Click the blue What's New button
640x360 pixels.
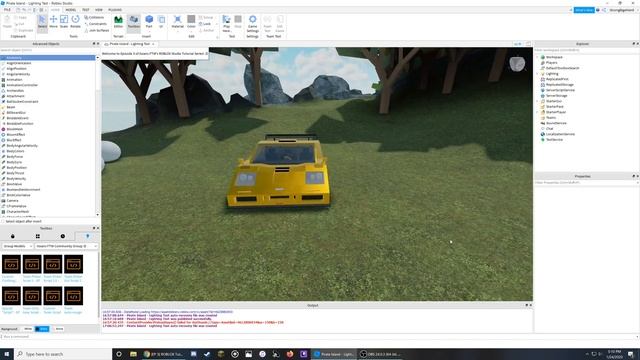pyautogui.click(x=584, y=10)
